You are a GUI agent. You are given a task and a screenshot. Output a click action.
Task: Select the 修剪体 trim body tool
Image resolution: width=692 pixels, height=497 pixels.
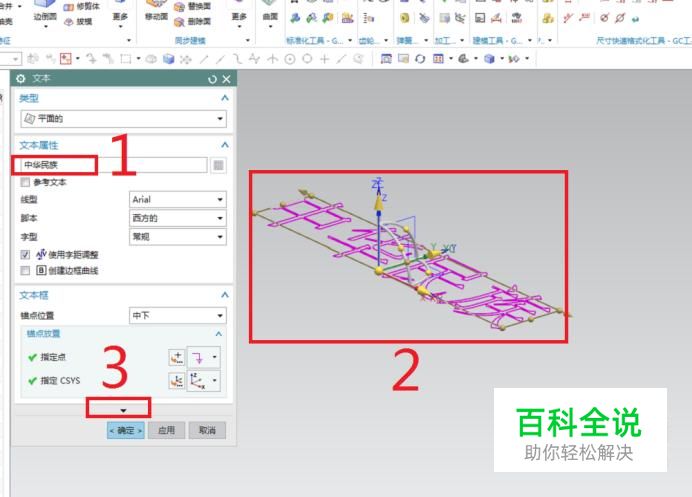pos(82,7)
